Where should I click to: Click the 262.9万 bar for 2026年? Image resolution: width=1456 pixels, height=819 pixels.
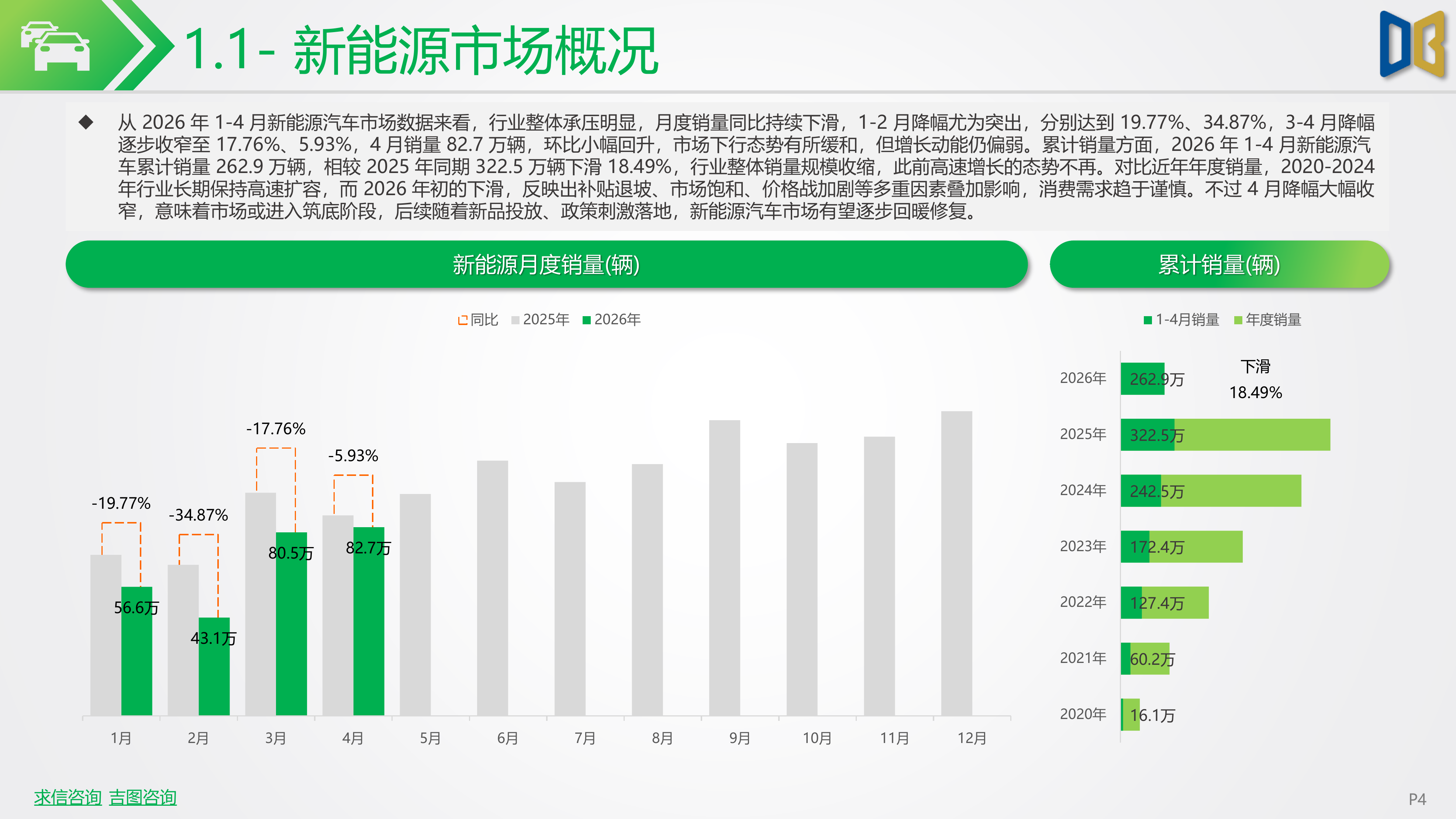pos(1143,379)
